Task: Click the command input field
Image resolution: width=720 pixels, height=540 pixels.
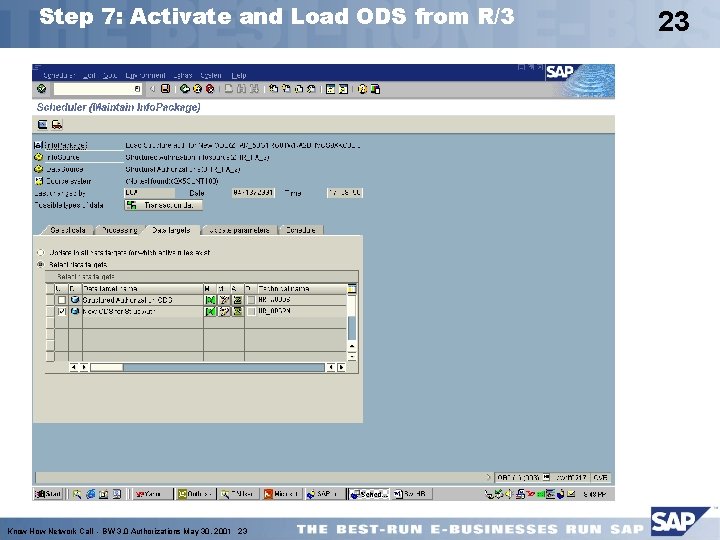Action: pyautogui.click(x=97, y=89)
